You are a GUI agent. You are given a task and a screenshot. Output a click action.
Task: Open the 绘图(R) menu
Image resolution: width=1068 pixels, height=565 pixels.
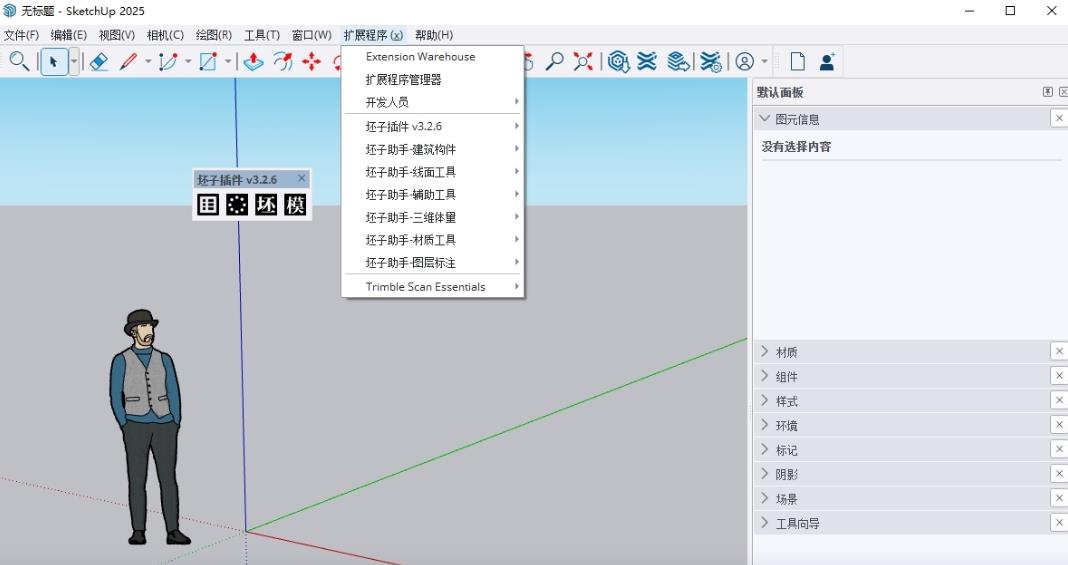(x=213, y=35)
